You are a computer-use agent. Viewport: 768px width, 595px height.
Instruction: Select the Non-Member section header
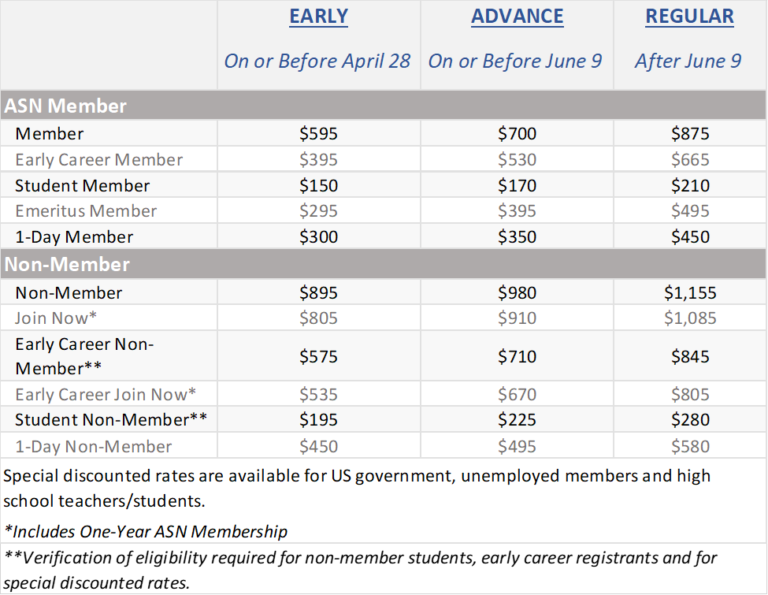[67, 264]
